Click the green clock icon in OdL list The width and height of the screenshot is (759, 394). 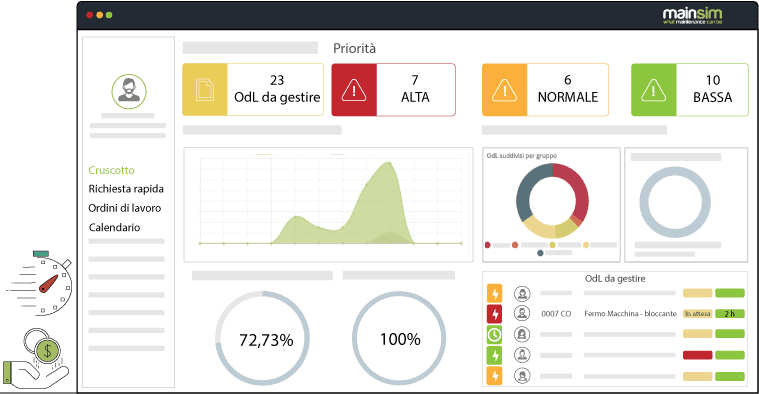click(x=495, y=334)
